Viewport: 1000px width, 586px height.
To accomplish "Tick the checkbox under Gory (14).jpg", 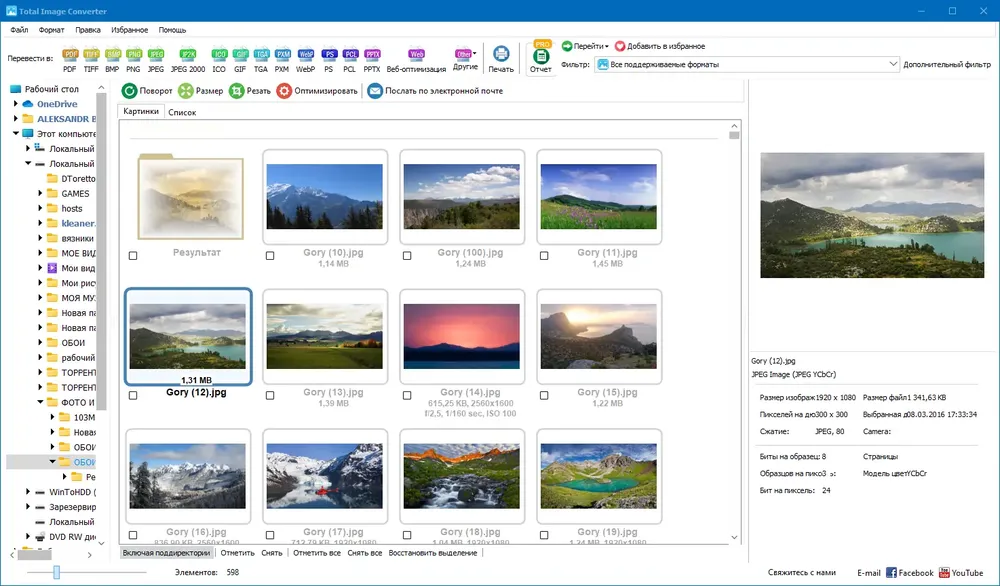I will tap(407, 395).
